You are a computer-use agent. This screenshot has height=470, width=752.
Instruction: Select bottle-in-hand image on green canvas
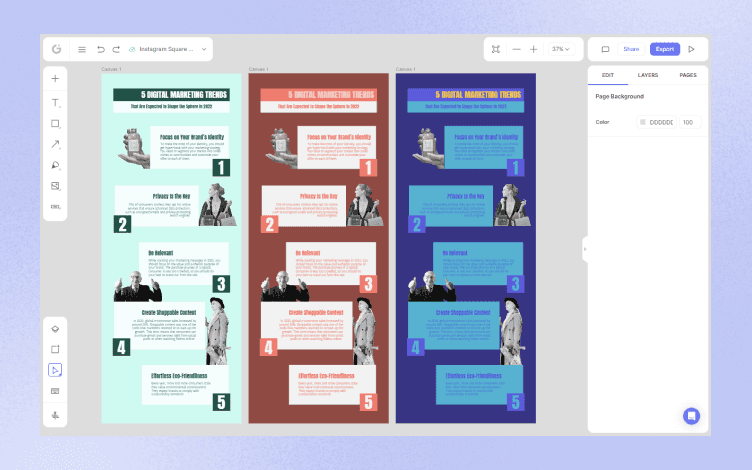coord(134,148)
